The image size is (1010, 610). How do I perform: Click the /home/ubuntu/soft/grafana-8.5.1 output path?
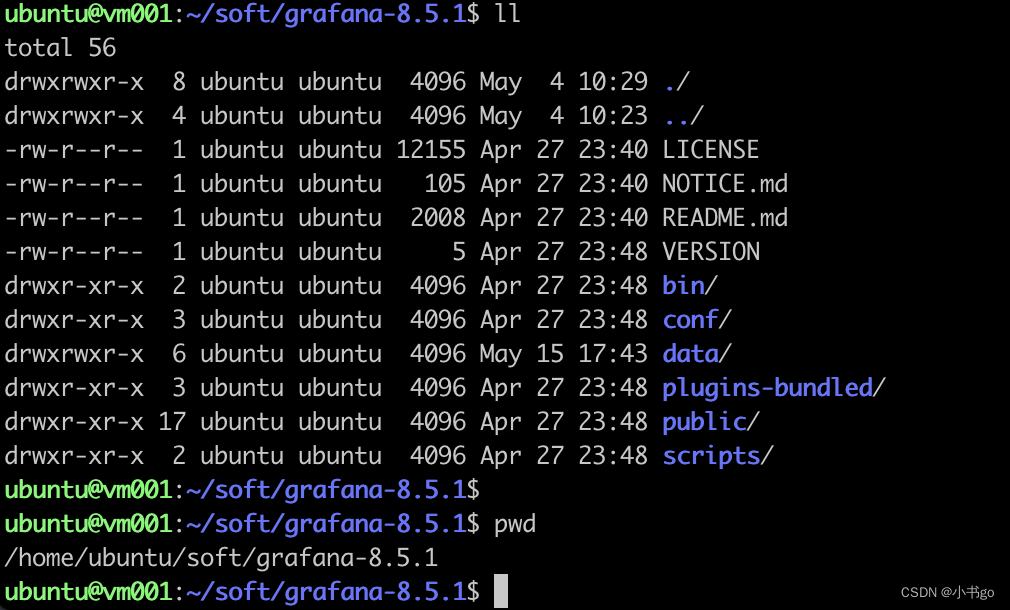(x=221, y=558)
